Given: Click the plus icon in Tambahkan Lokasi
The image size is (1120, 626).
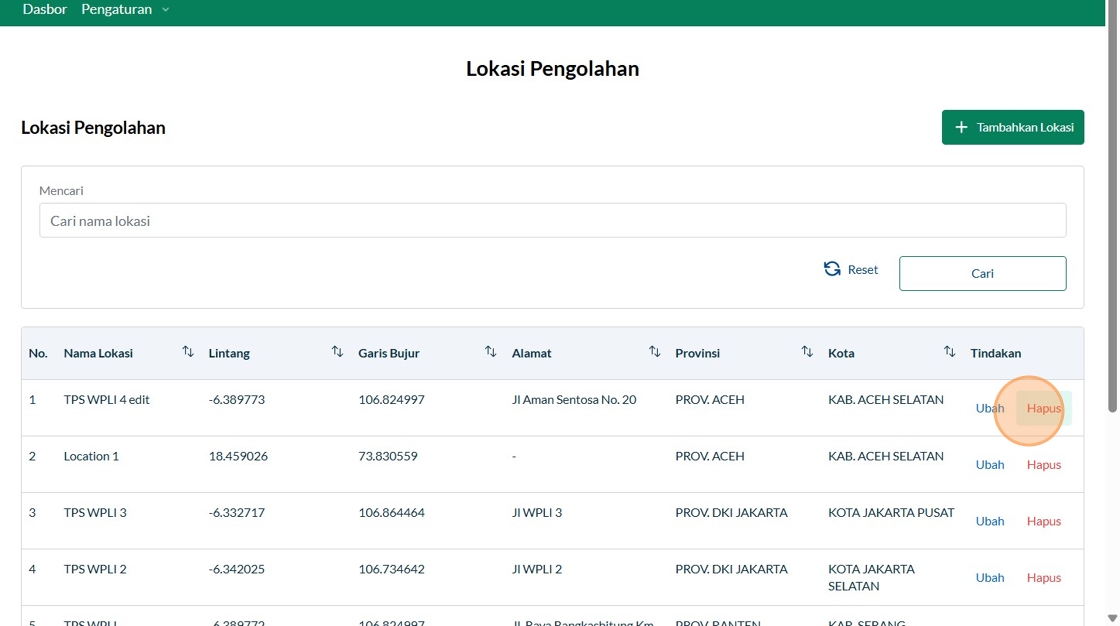Looking at the screenshot, I should 961,128.
